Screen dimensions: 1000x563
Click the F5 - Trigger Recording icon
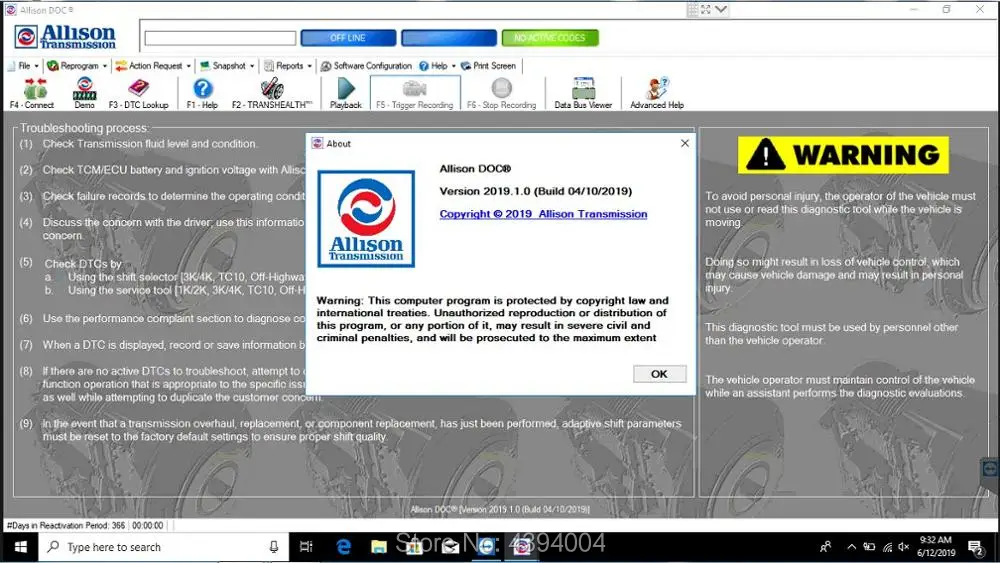[x=415, y=93]
